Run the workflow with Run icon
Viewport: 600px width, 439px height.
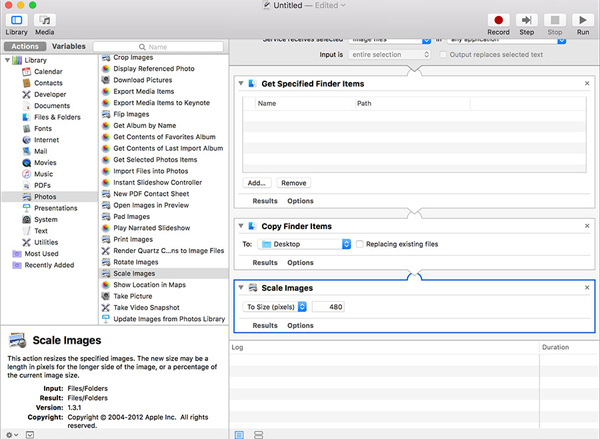[x=583, y=20]
